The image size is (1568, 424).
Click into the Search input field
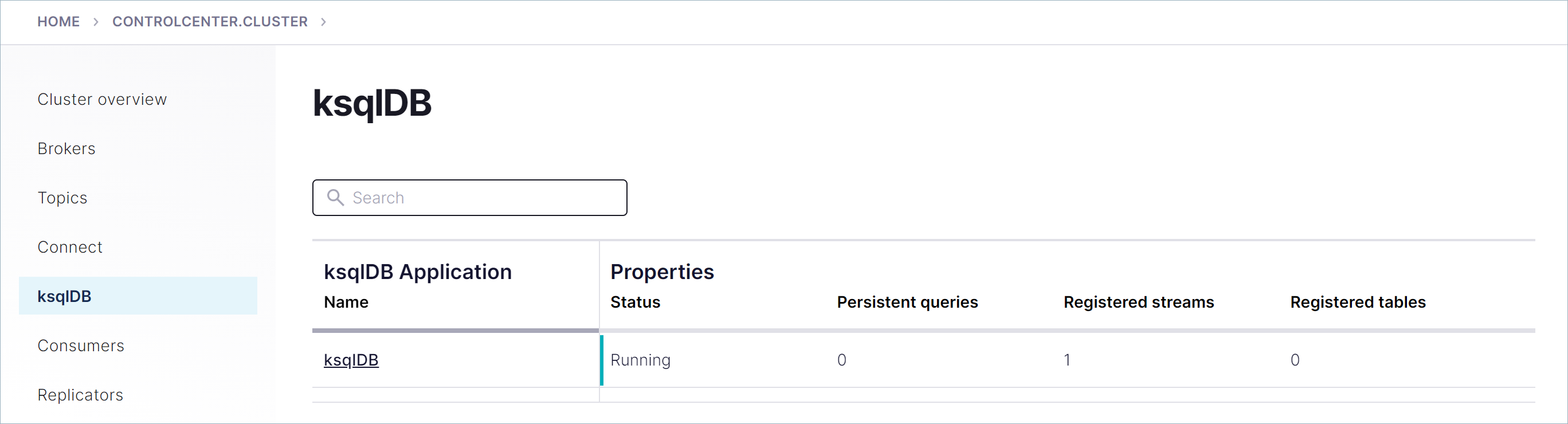tap(481, 198)
